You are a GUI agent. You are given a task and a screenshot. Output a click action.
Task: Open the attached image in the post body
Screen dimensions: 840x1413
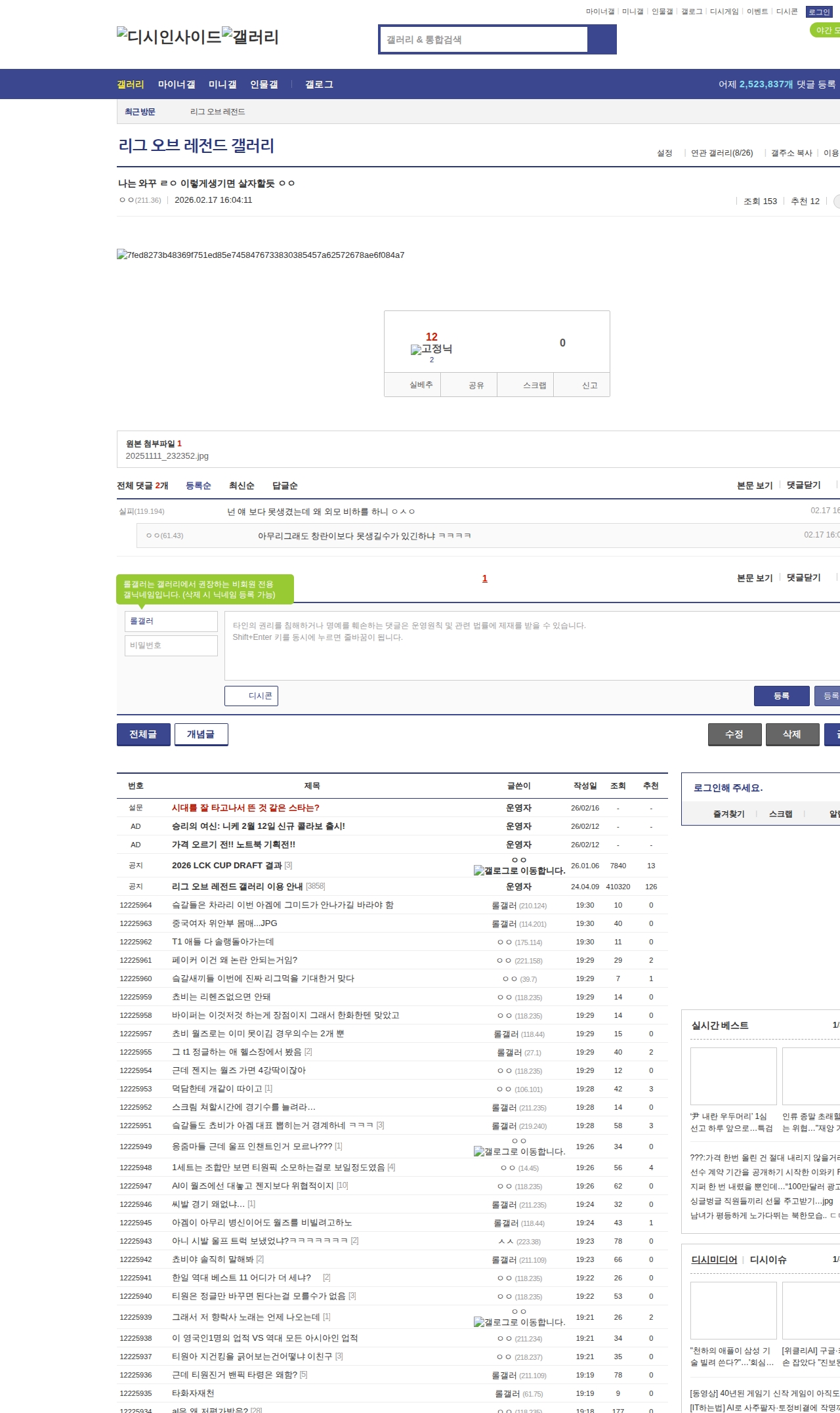click(261, 255)
